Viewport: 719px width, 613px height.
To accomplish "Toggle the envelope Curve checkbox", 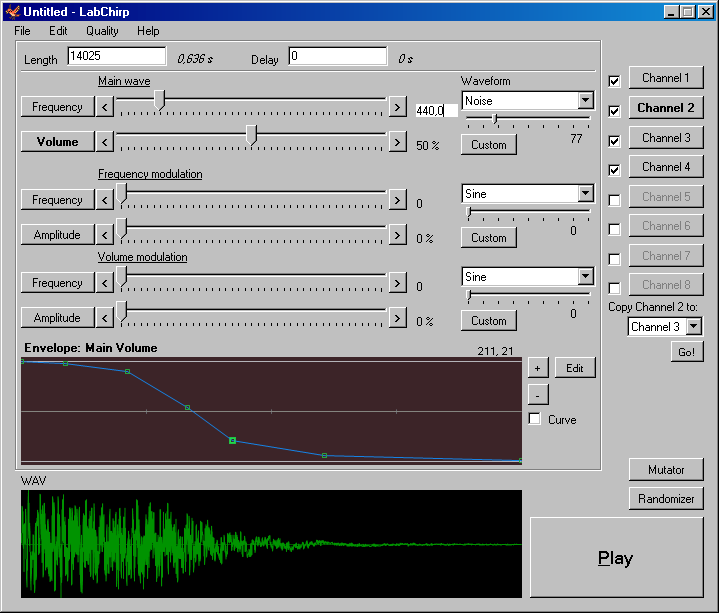I will coord(535,419).
